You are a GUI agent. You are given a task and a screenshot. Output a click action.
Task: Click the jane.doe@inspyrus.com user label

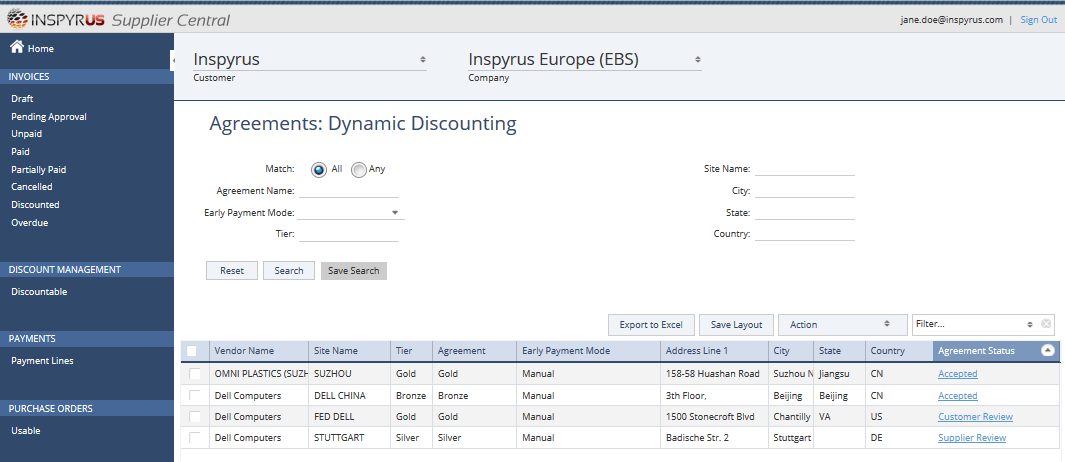coord(952,20)
